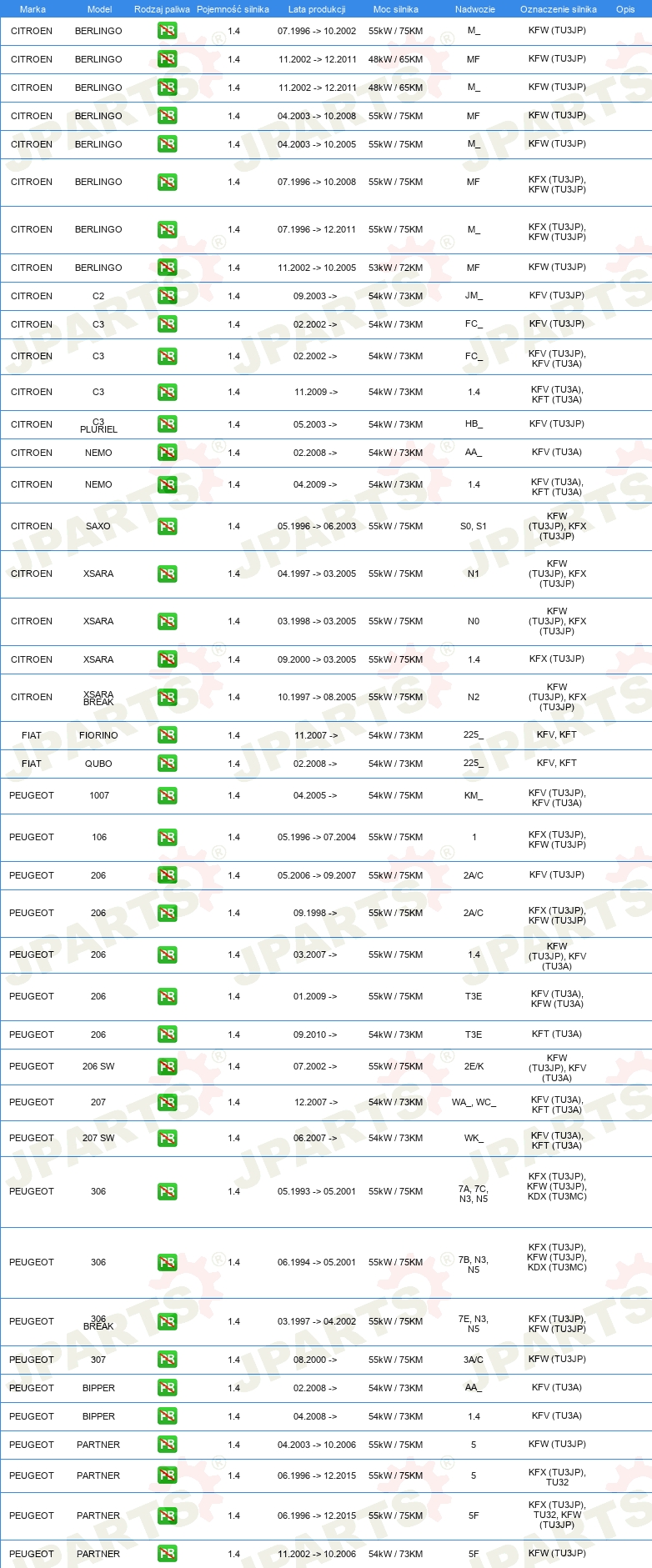This screenshot has width=652, height=1568.
Task: Select the 2E/K body code cell
Action: pyautogui.click(x=474, y=1067)
